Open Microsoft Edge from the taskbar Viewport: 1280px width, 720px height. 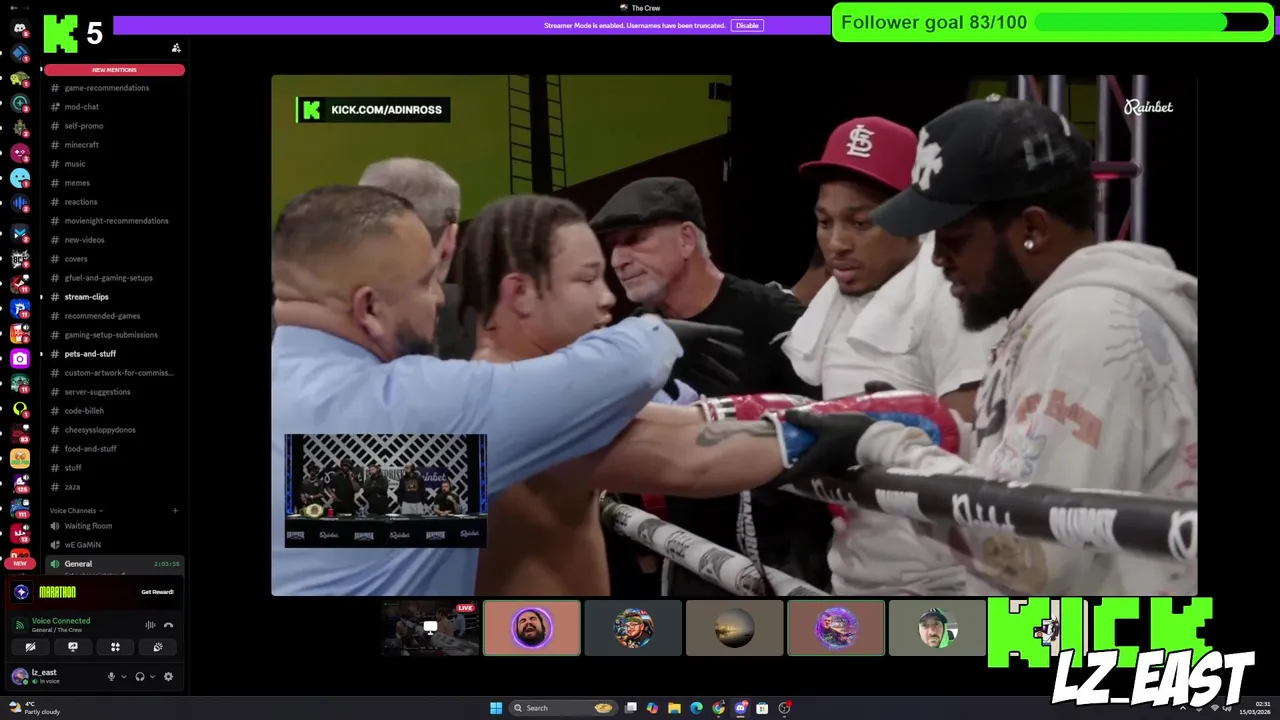[696, 708]
